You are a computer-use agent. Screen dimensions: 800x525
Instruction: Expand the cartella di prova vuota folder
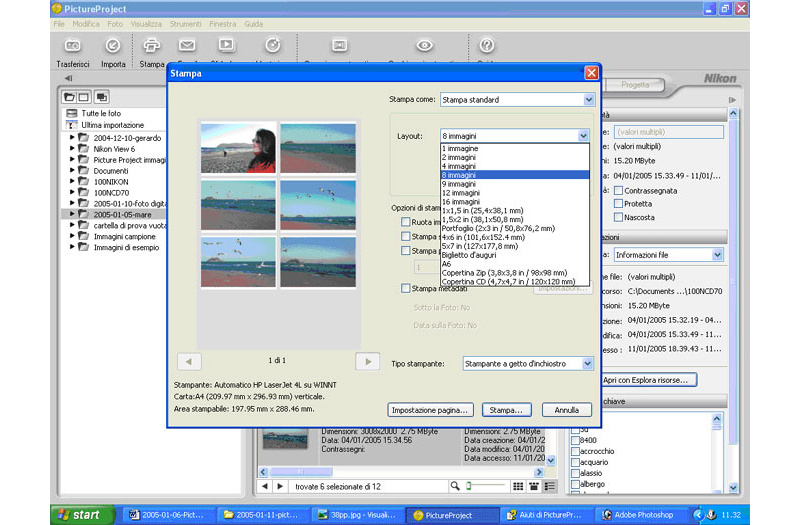point(72,225)
